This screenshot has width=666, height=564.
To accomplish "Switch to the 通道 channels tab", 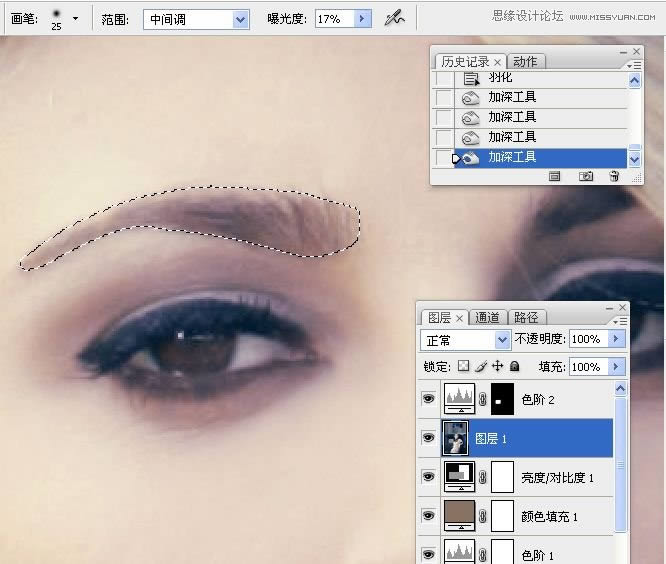I will pos(487,317).
